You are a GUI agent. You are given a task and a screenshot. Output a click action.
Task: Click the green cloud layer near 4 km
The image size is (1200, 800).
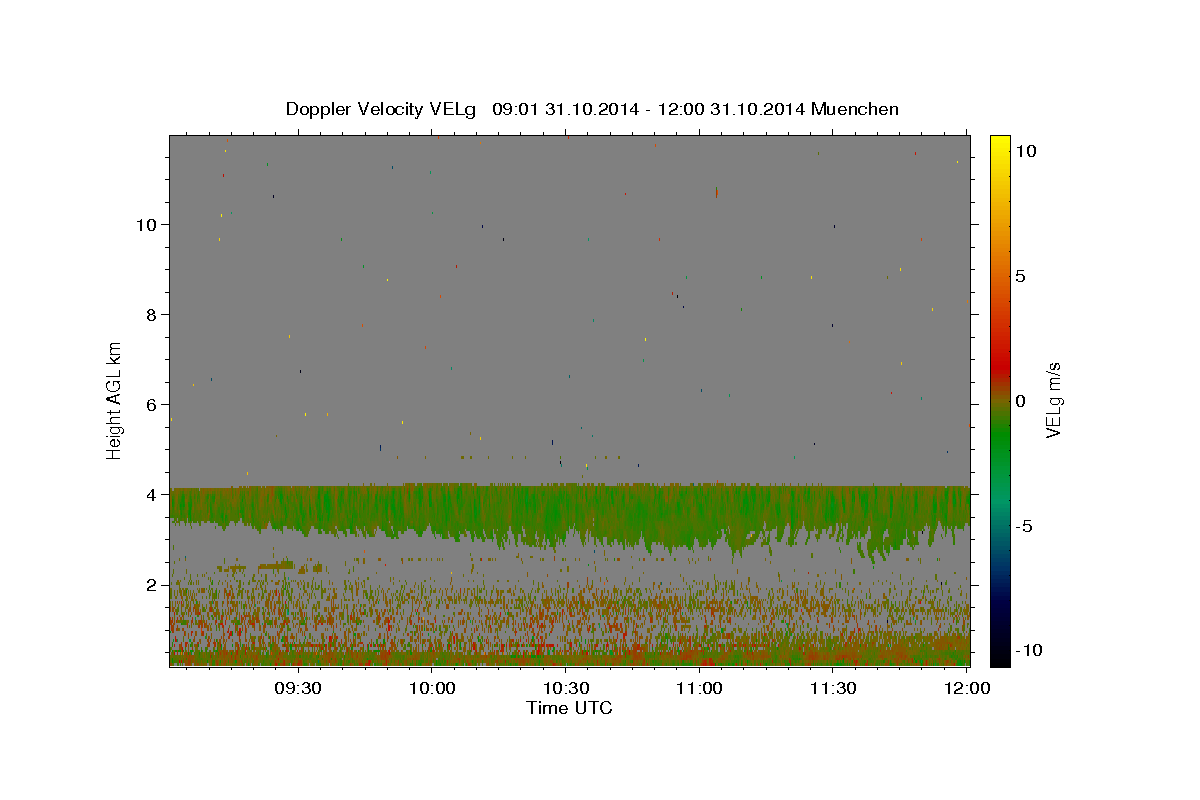(x=568, y=512)
